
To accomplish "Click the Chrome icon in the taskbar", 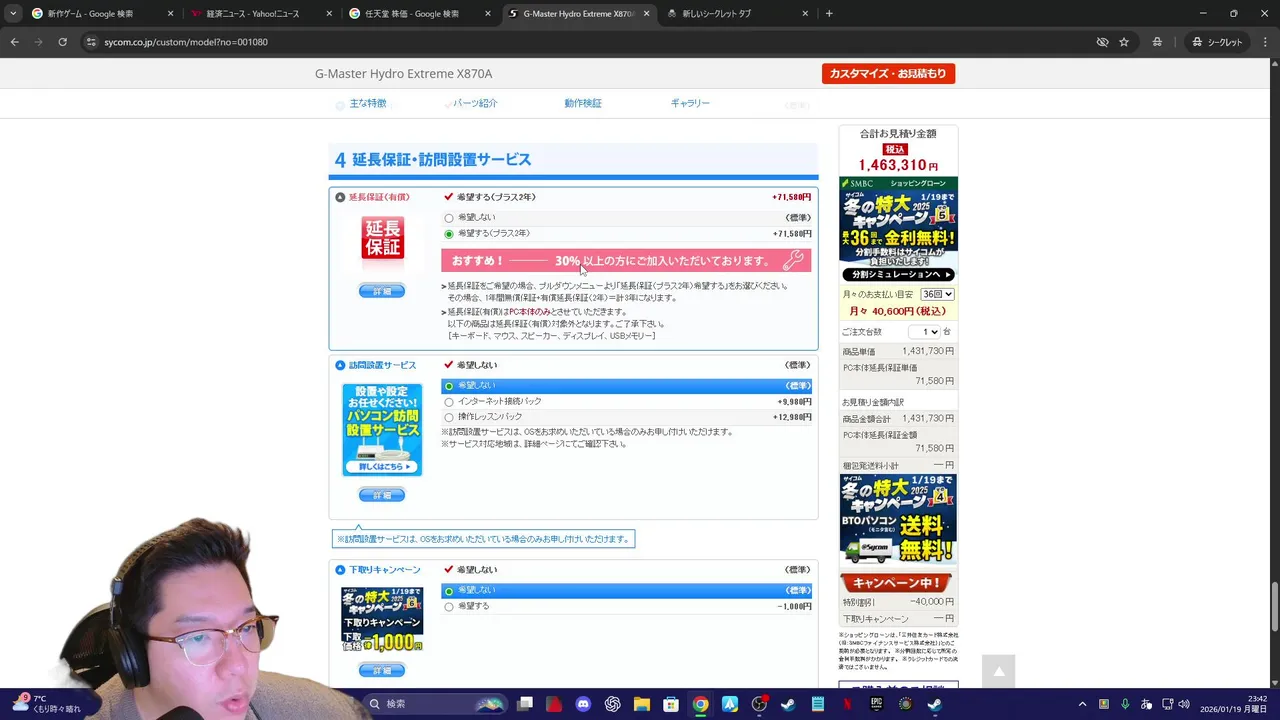I will (x=700, y=704).
